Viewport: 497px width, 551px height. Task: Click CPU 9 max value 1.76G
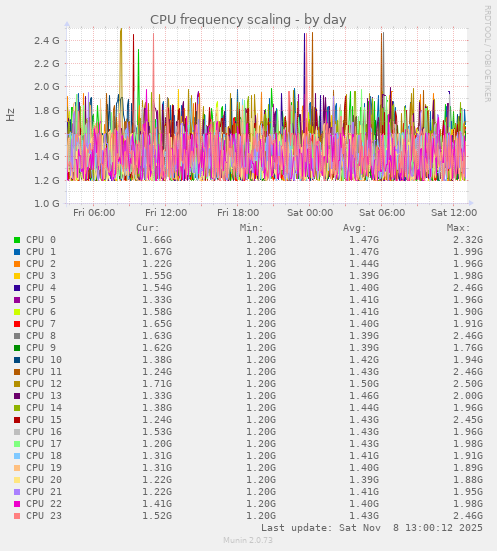coord(468,348)
